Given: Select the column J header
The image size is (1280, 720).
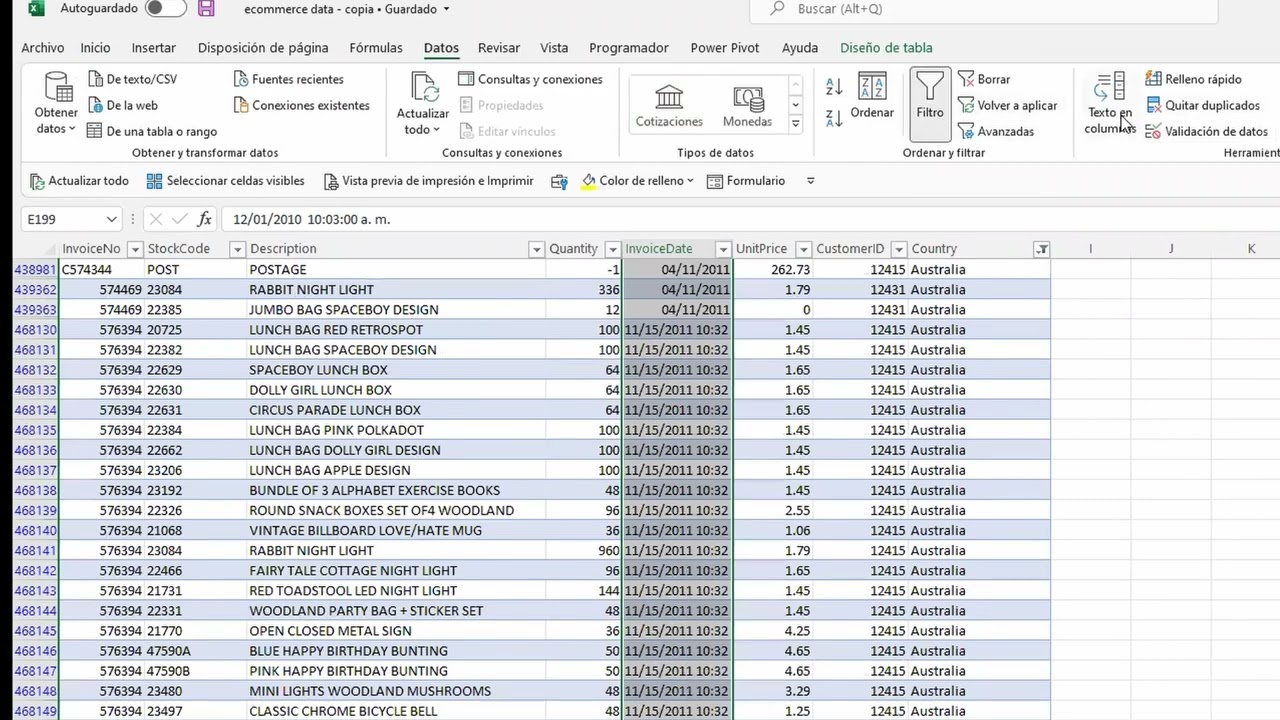Looking at the screenshot, I should pyautogui.click(x=1171, y=249).
